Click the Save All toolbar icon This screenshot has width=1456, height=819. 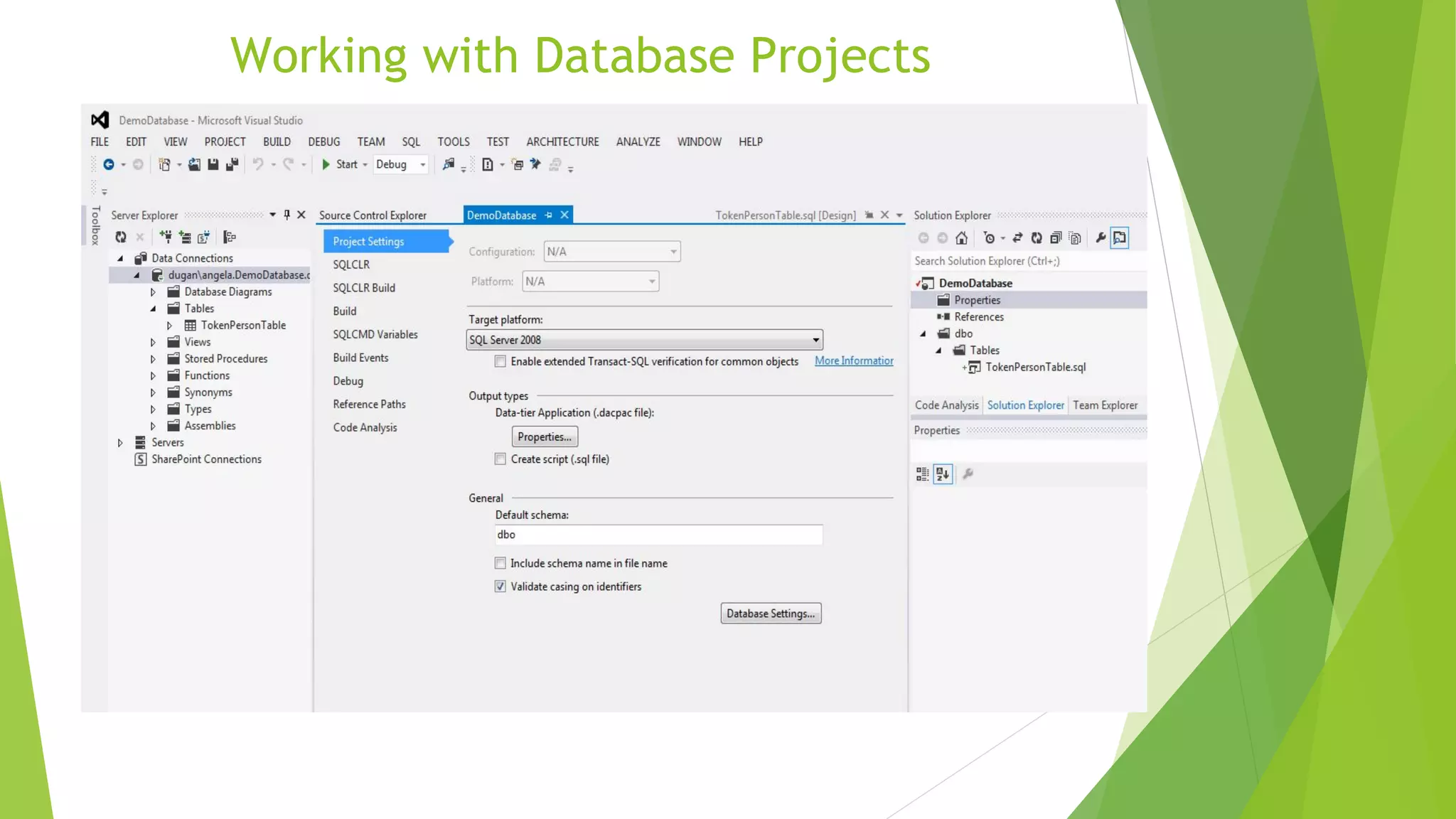coord(232,164)
